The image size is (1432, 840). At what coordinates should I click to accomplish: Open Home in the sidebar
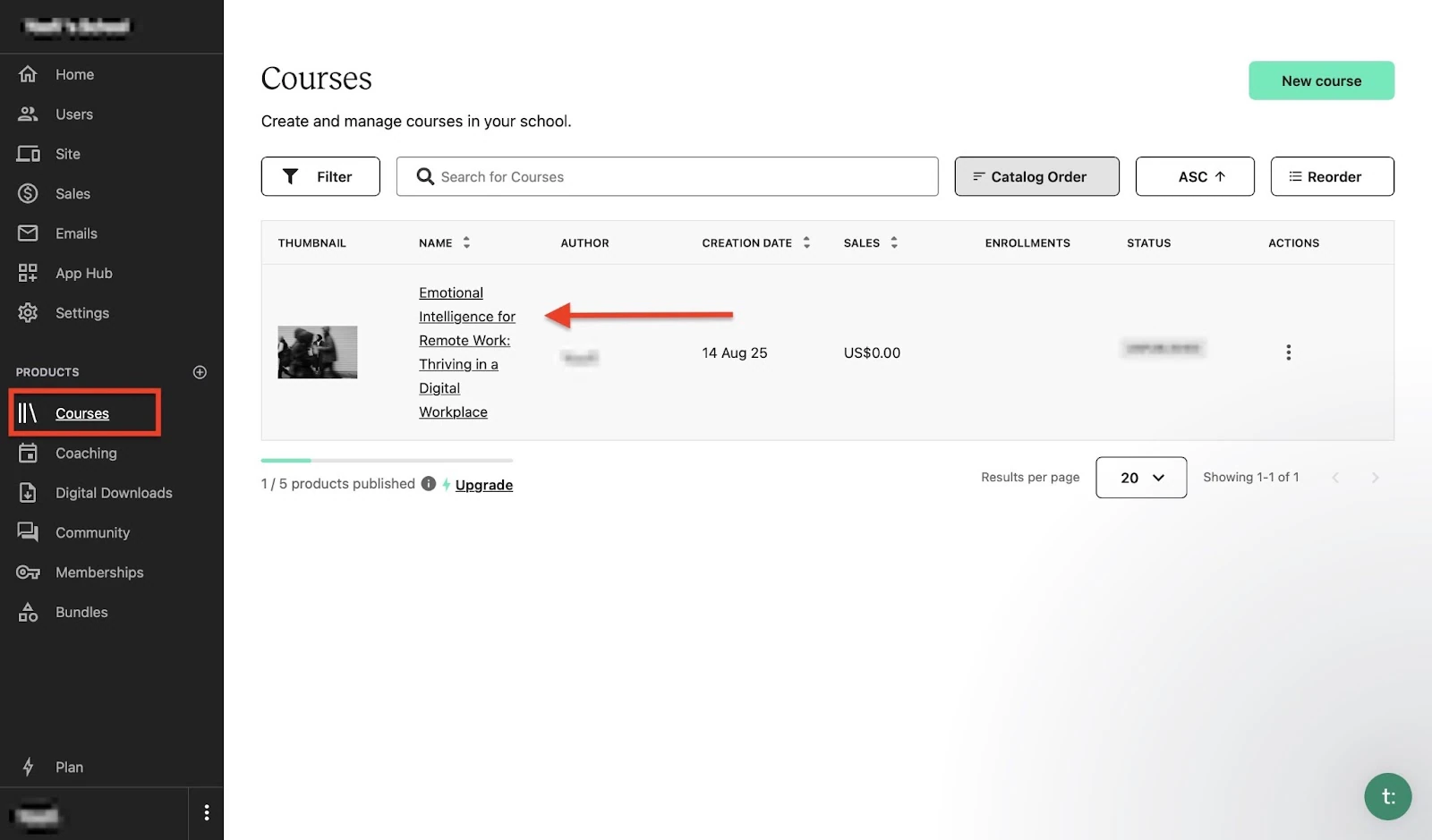point(74,74)
